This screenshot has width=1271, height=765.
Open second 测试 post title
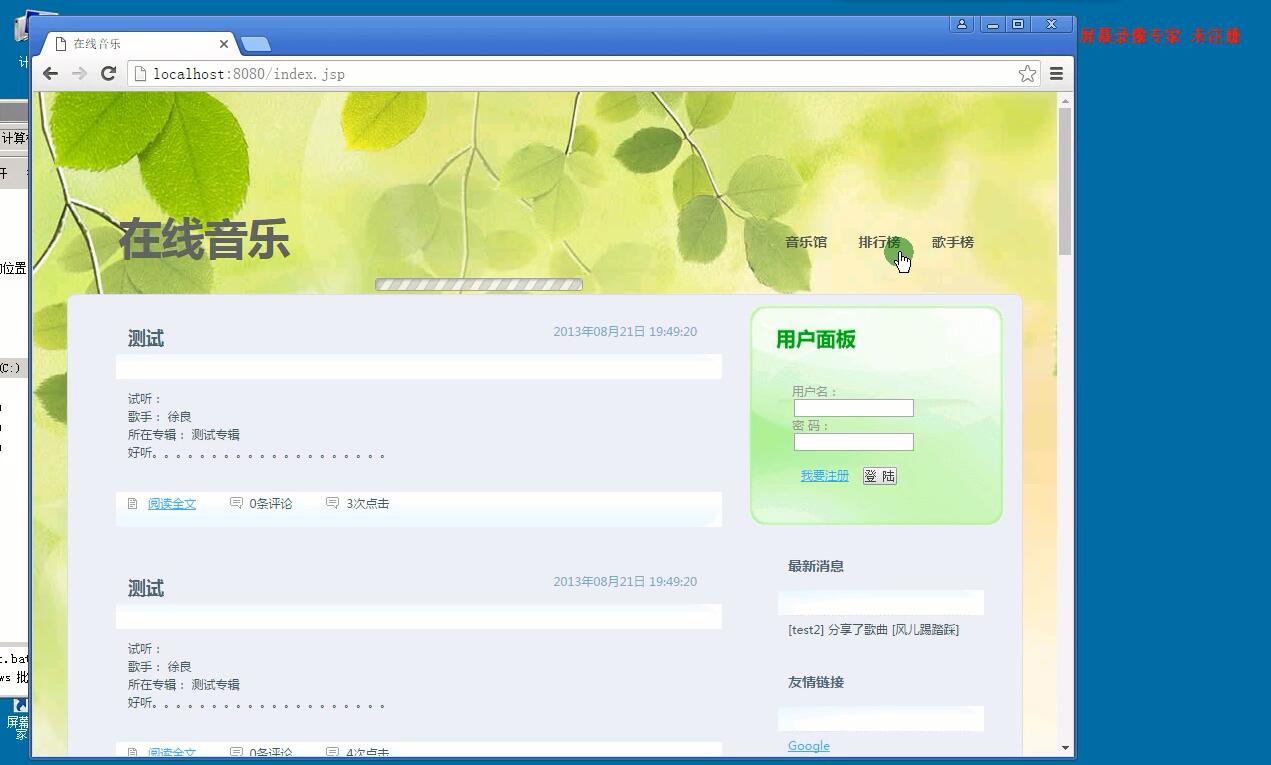146,589
